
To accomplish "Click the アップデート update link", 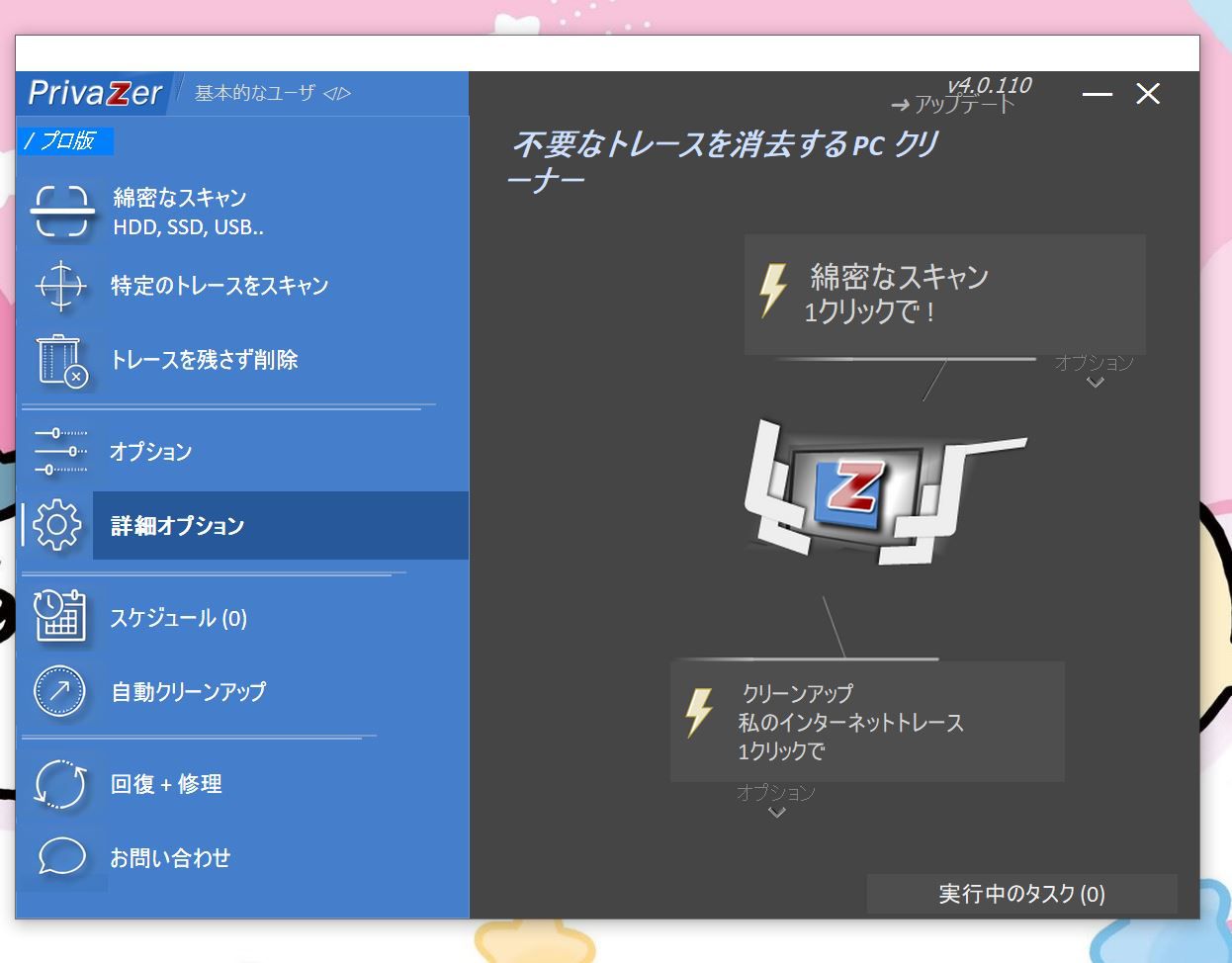I will pos(953,105).
